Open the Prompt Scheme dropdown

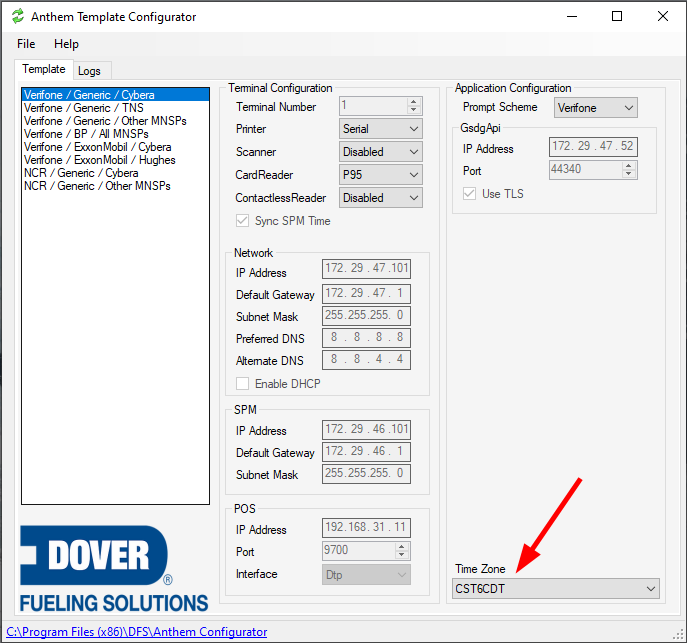coord(596,108)
